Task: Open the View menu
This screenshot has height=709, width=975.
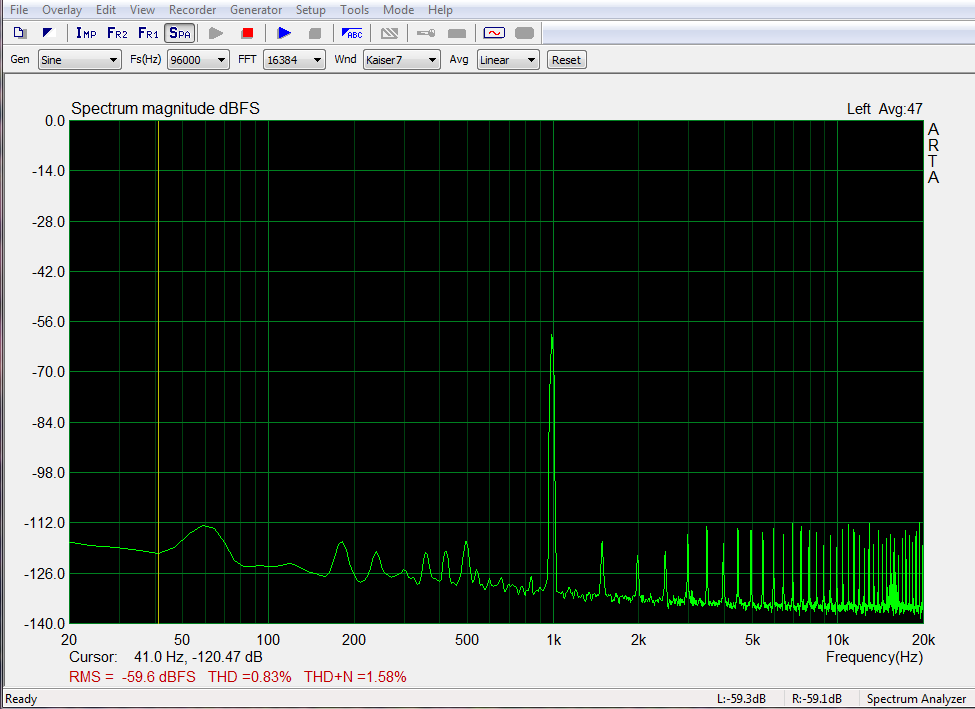Action: point(142,10)
